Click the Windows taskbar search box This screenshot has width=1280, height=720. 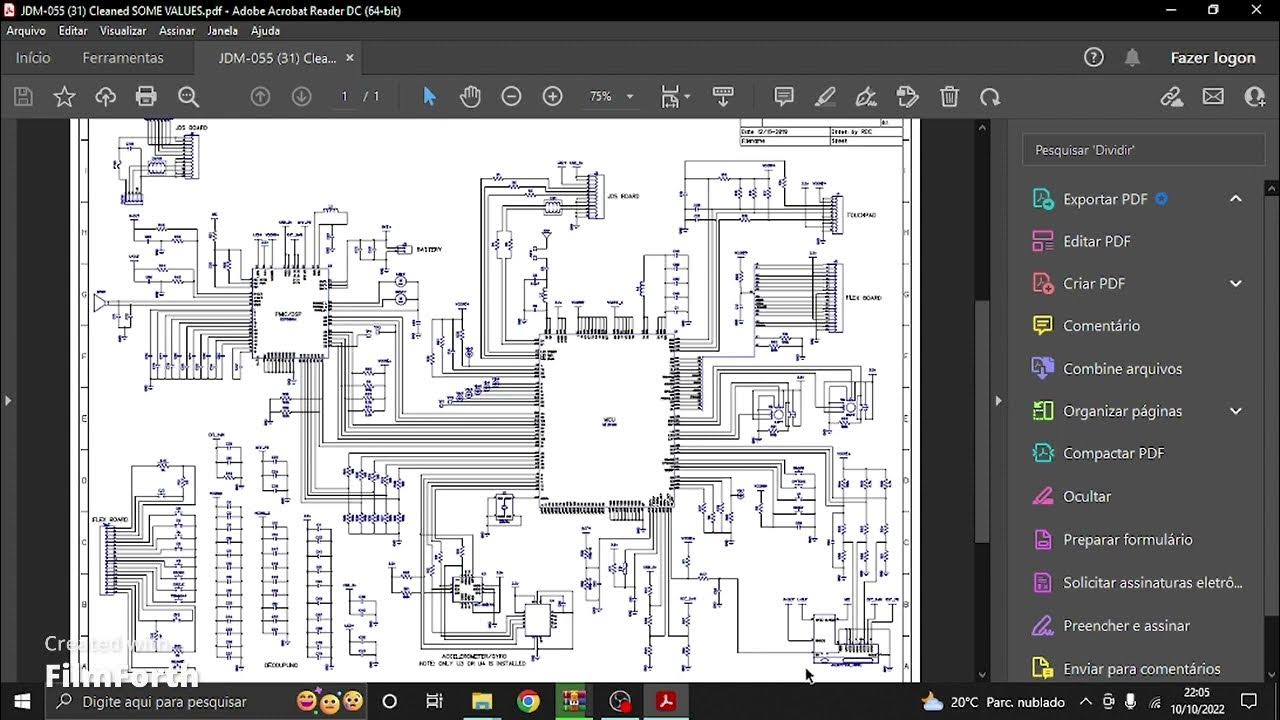click(x=207, y=702)
